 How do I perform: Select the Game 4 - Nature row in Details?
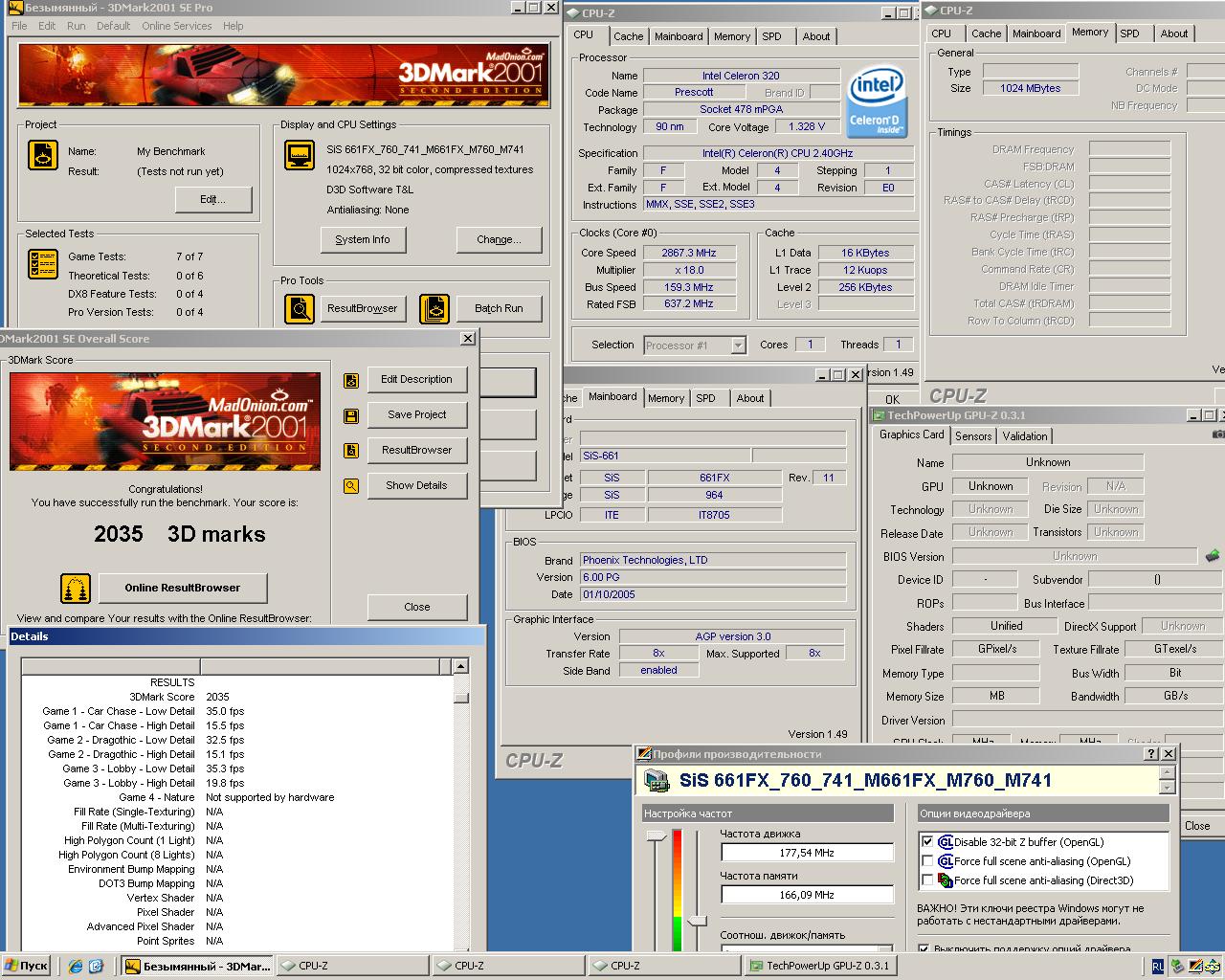coord(236,797)
